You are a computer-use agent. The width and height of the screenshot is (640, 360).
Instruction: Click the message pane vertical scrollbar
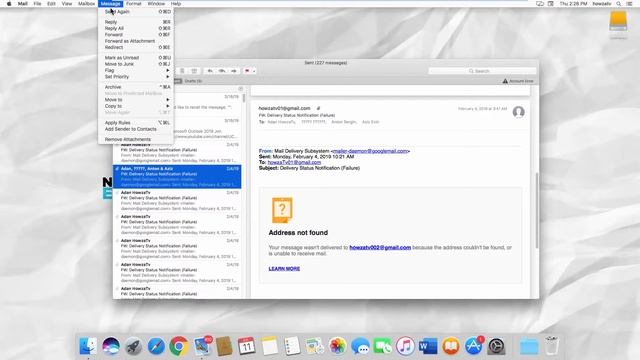pyautogui.click(x=536, y=210)
